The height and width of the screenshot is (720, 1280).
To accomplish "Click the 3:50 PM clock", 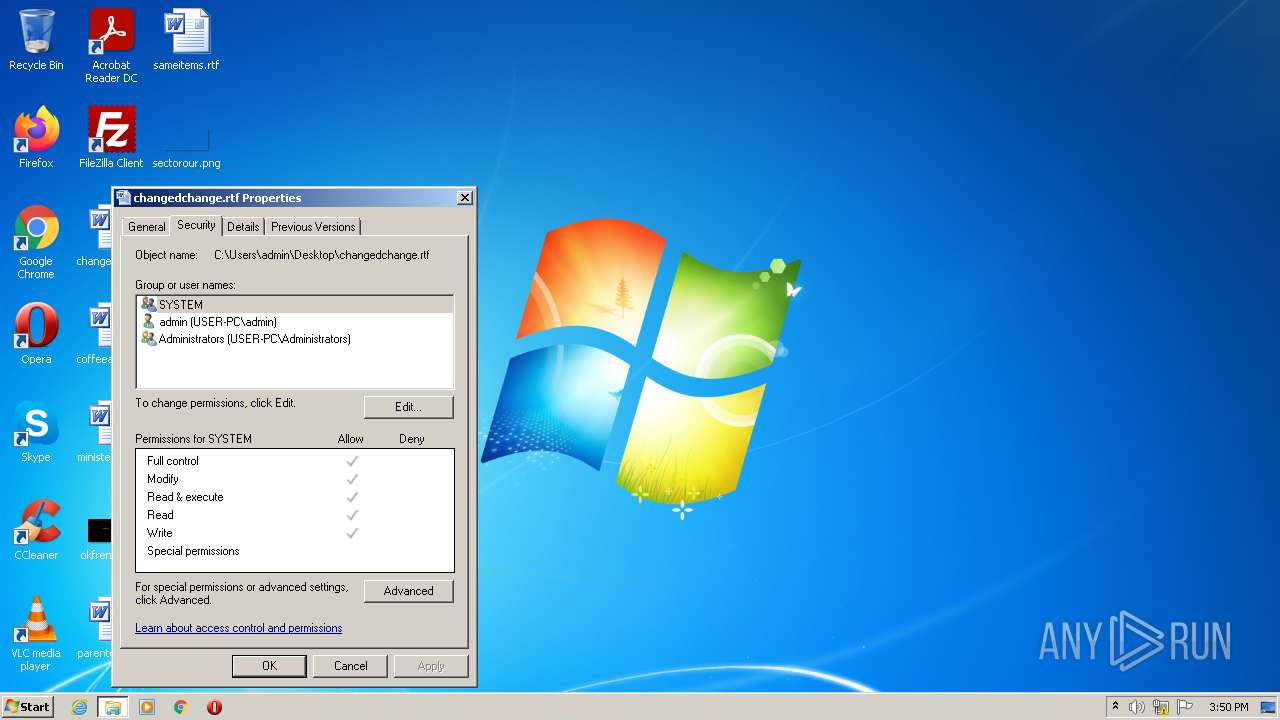I will [x=1228, y=707].
